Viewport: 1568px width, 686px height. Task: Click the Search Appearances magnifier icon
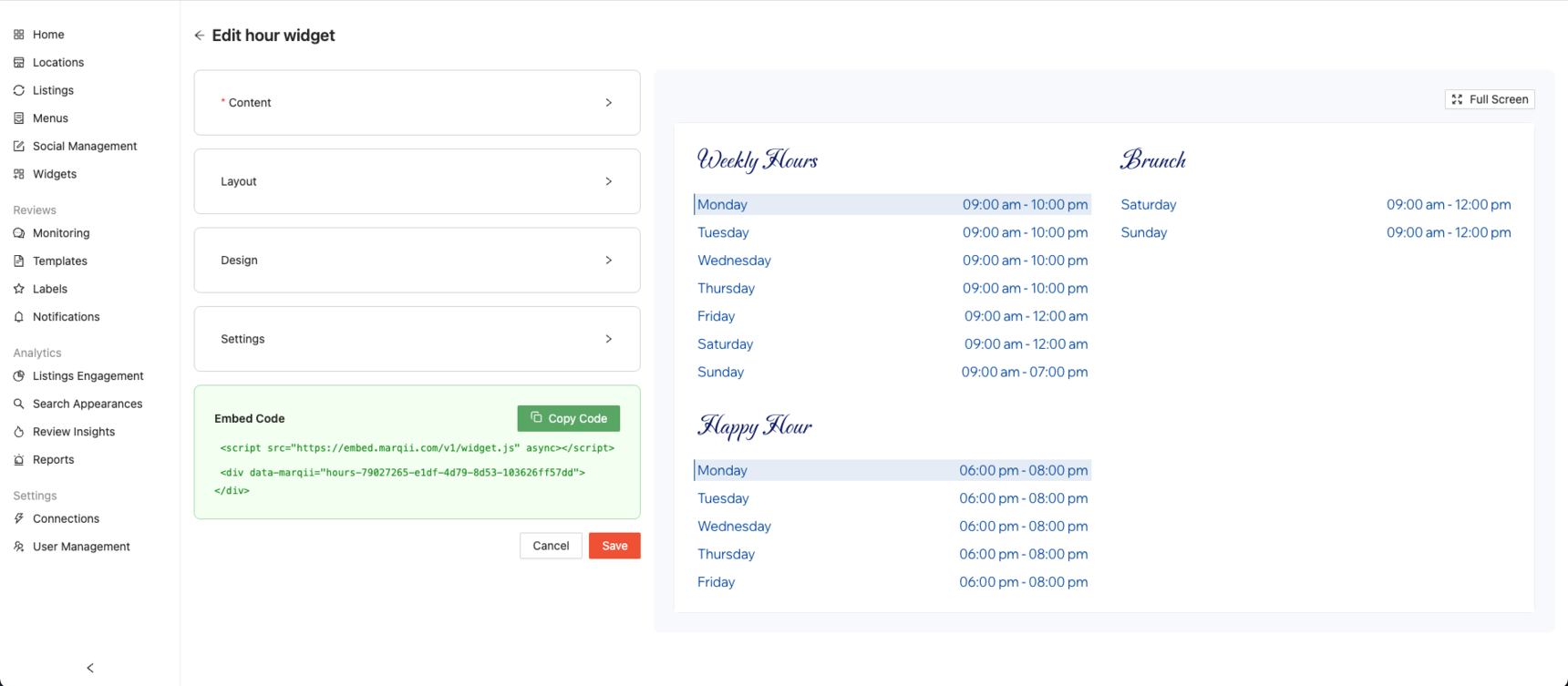19,404
